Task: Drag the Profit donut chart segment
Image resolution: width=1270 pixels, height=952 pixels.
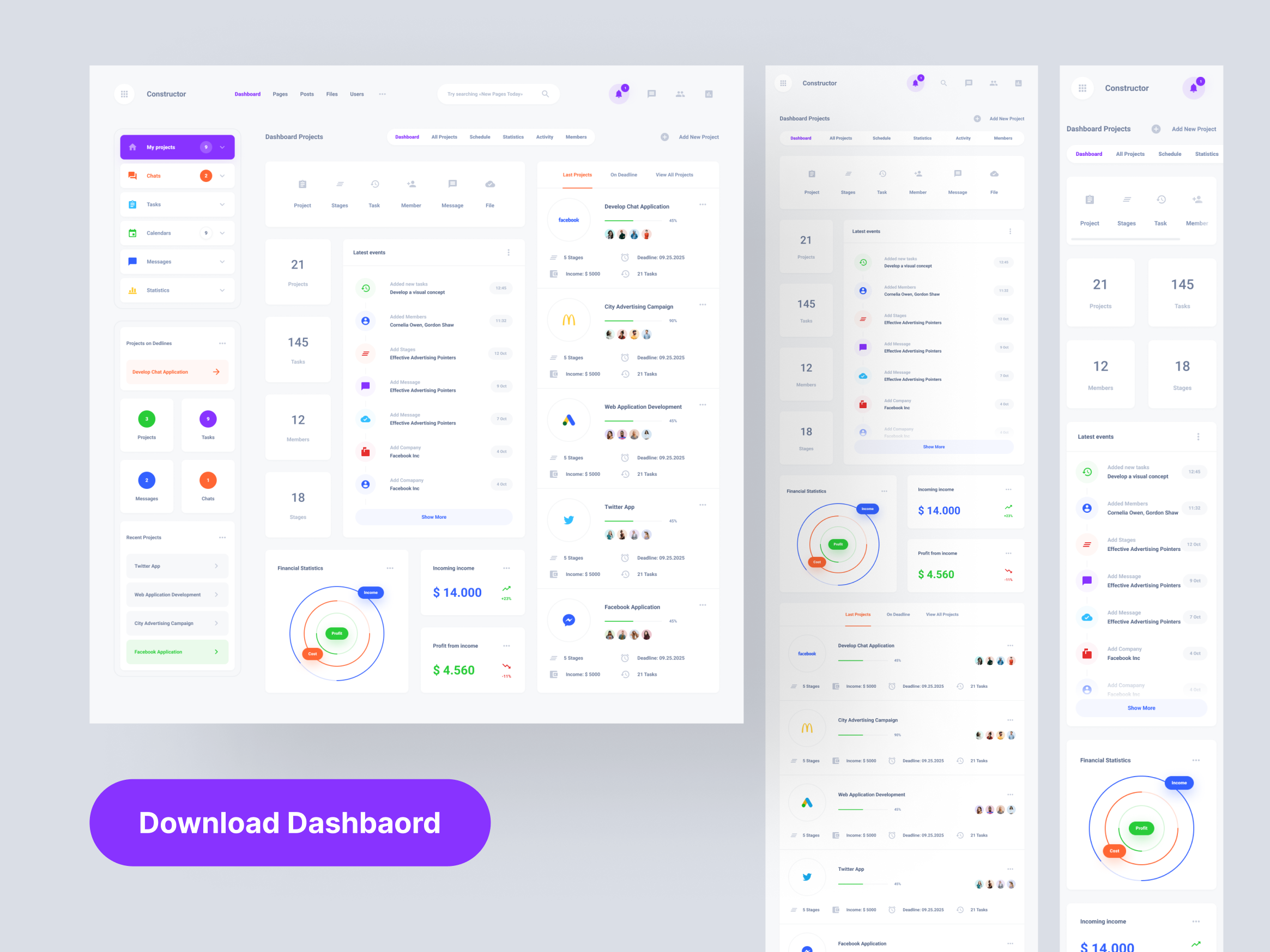Action: coord(337,633)
